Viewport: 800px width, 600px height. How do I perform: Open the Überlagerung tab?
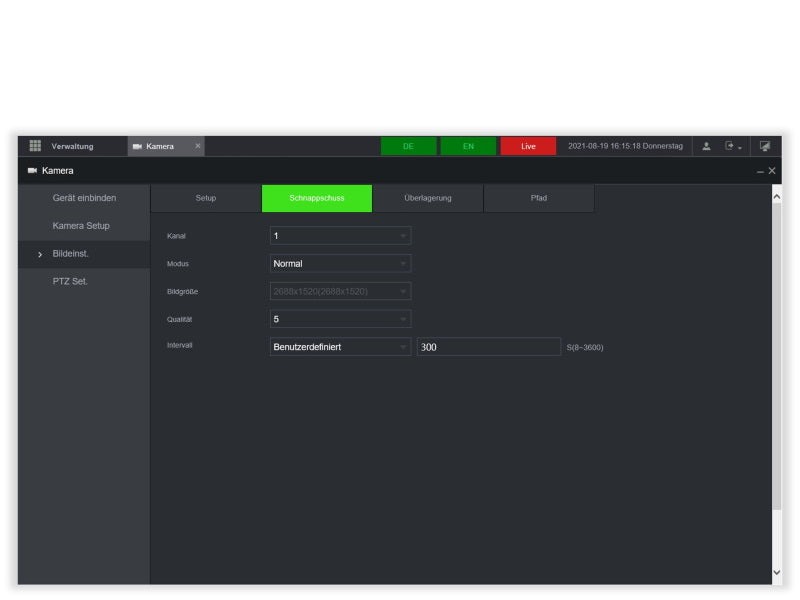pos(427,198)
